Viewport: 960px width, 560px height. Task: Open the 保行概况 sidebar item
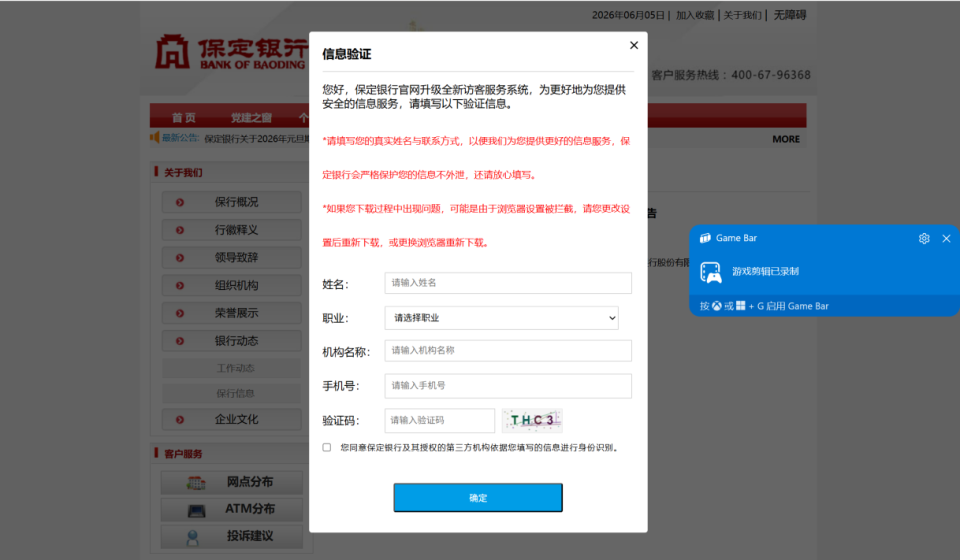(231, 202)
